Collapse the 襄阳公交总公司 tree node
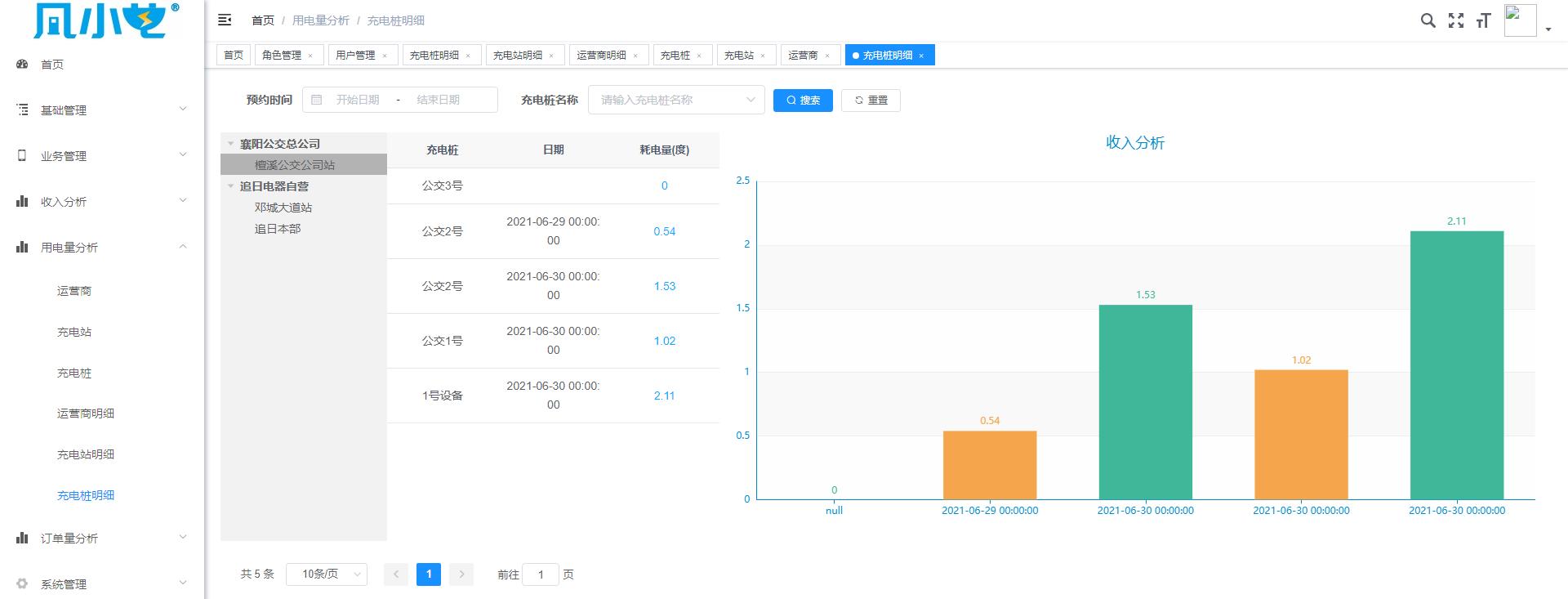 tap(231, 144)
